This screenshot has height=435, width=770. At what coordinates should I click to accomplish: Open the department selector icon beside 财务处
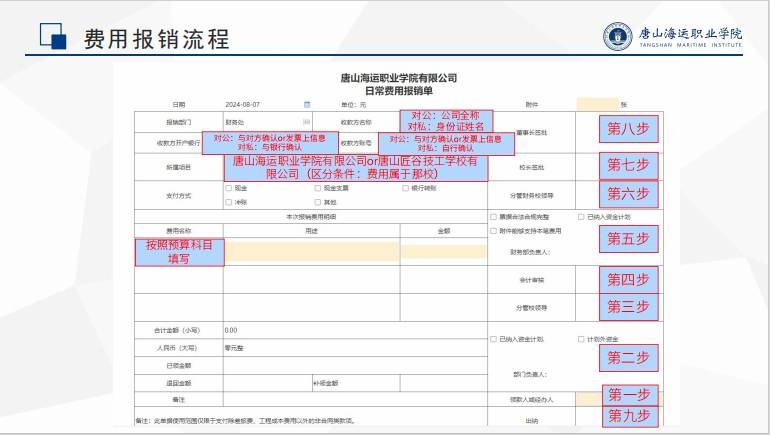pyautogui.click(x=307, y=122)
